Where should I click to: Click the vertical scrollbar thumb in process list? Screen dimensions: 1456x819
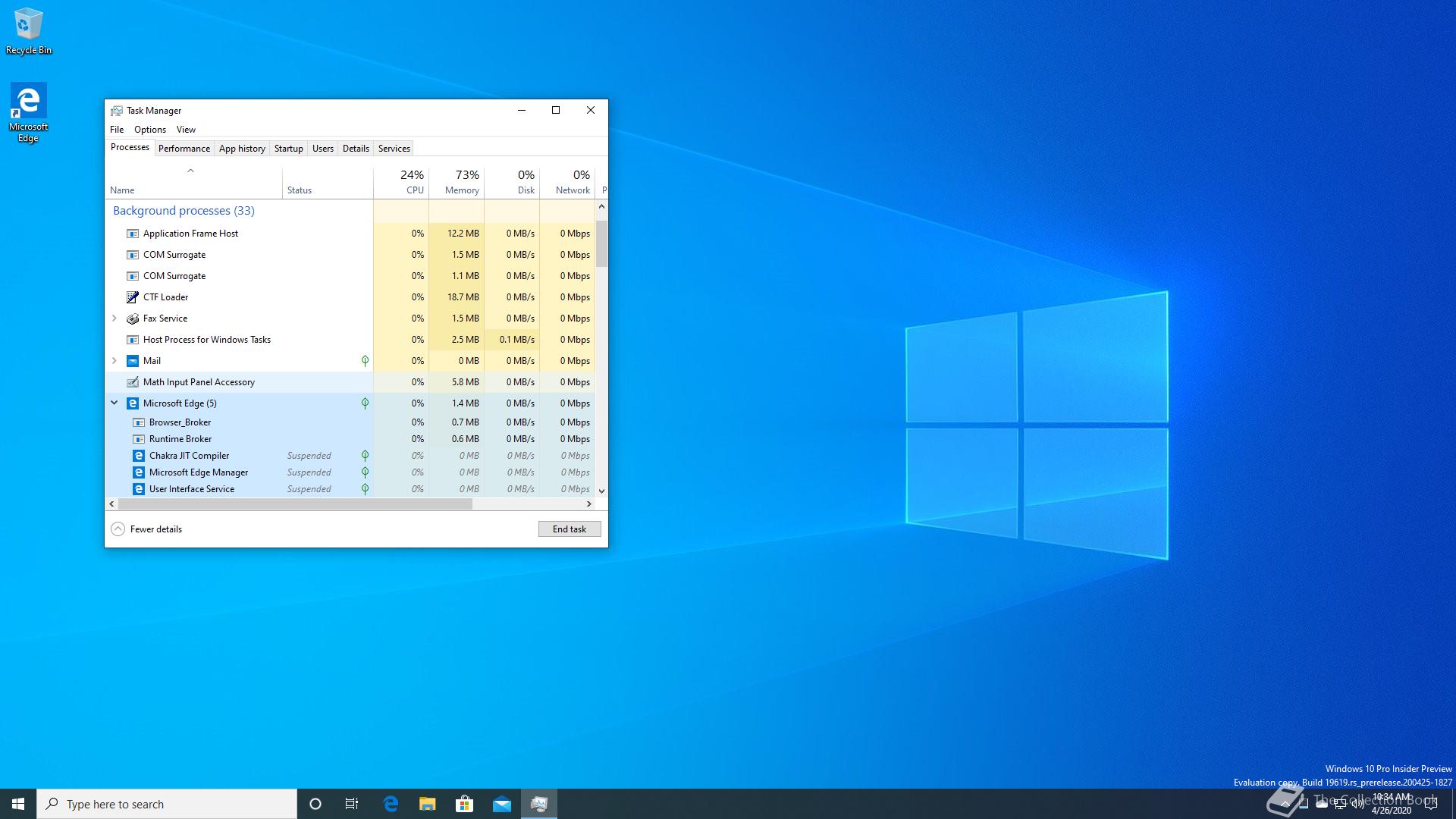click(602, 243)
